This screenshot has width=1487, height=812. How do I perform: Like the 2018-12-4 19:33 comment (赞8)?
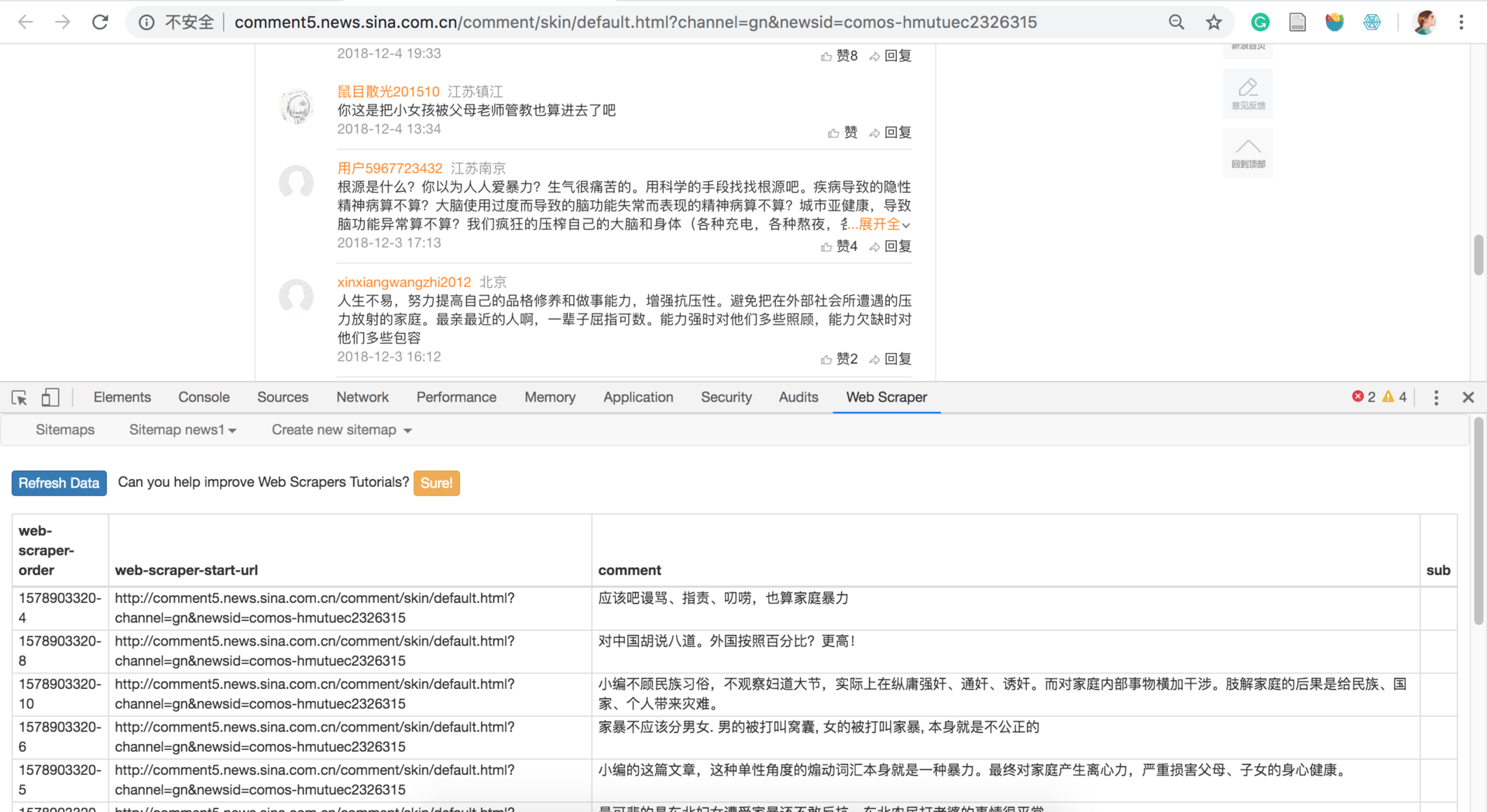tap(840, 56)
